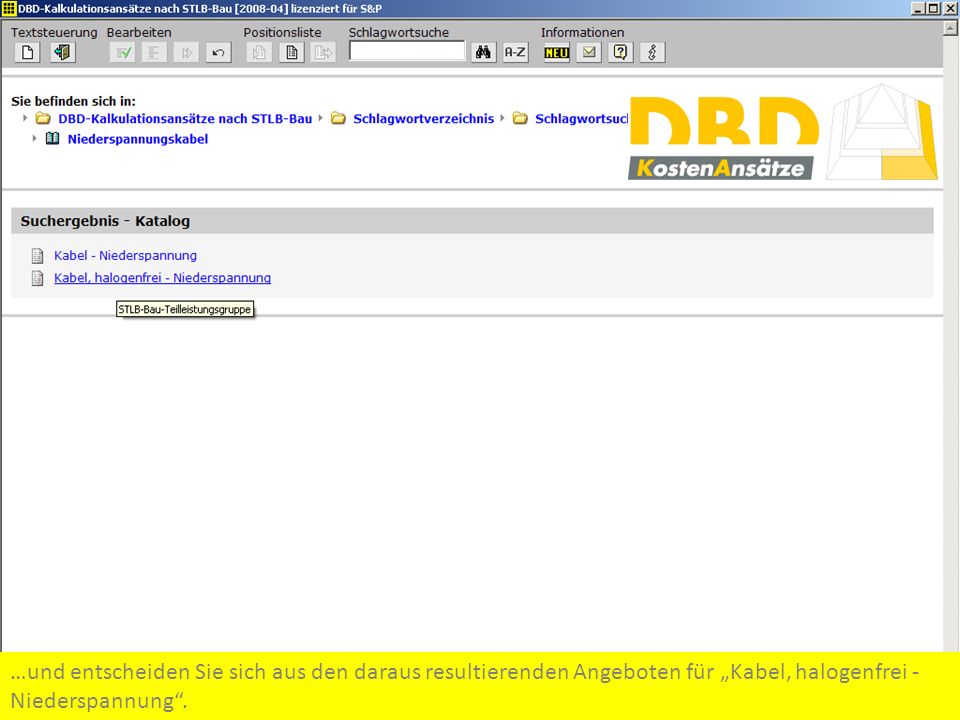The width and height of the screenshot is (960, 720).
Task: Click the envelope mail icon
Action: click(588, 53)
